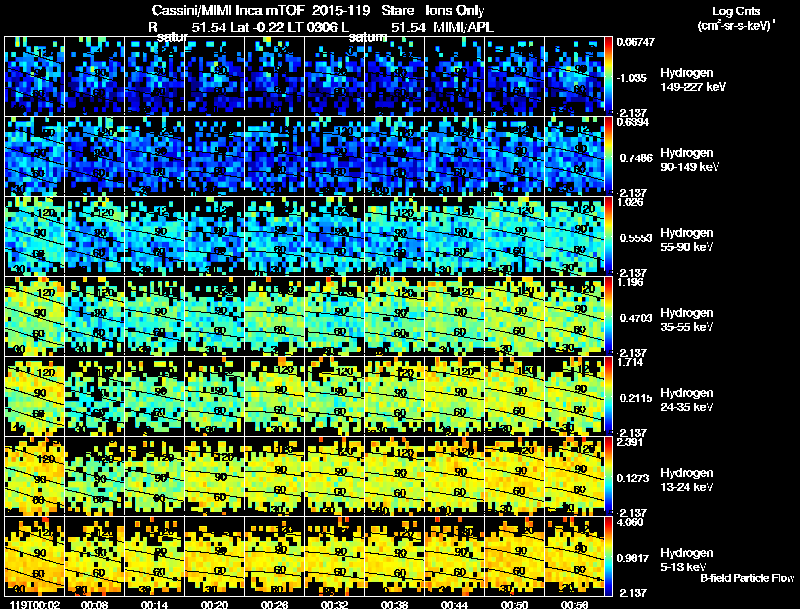Click the '00:44' time axis label
Image resolution: width=800 pixels, height=609 pixels.
(x=455, y=604)
